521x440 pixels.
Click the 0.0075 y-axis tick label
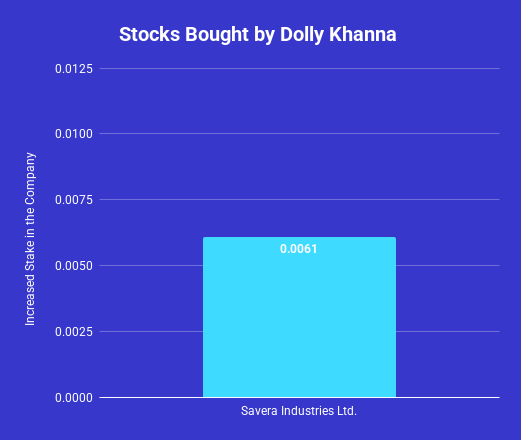[x=74, y=200]
